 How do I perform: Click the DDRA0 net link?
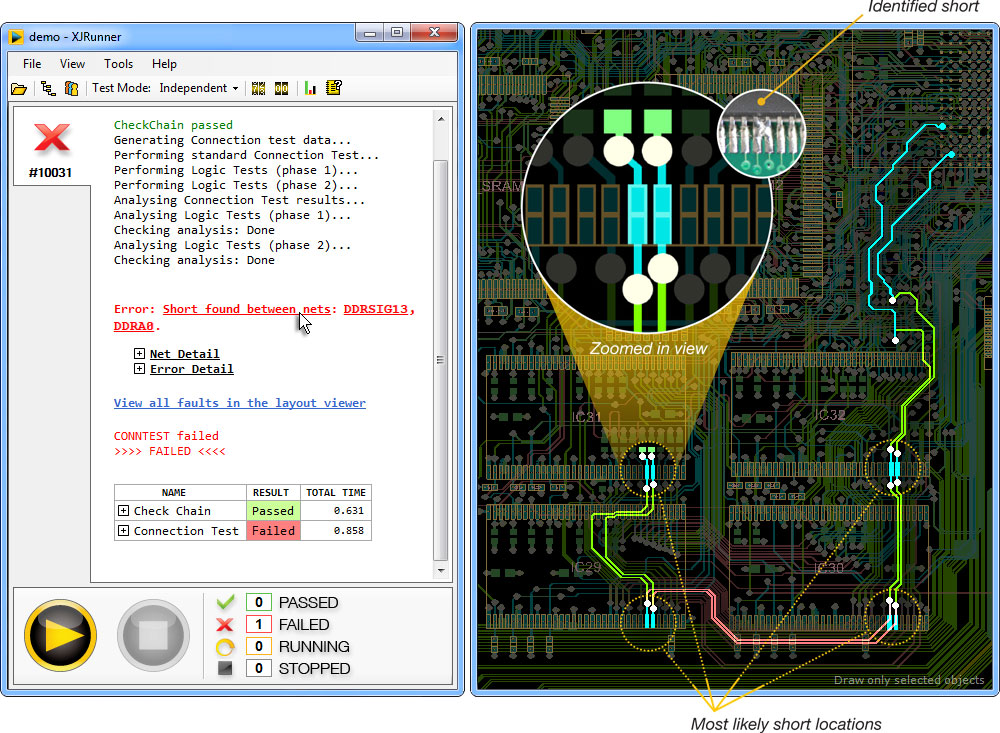coord(134,326)
